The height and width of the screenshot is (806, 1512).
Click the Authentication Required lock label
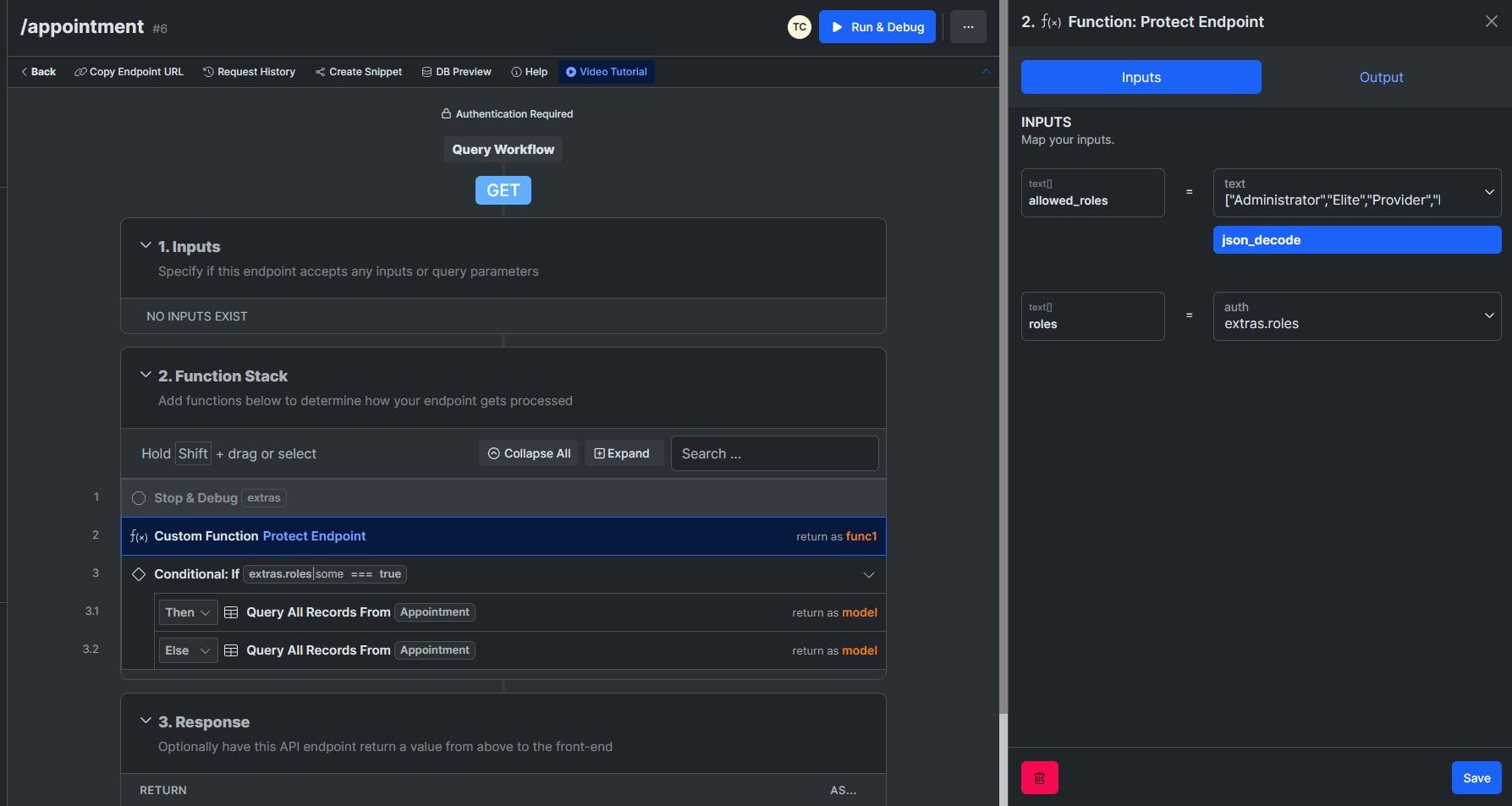[507, 114]
